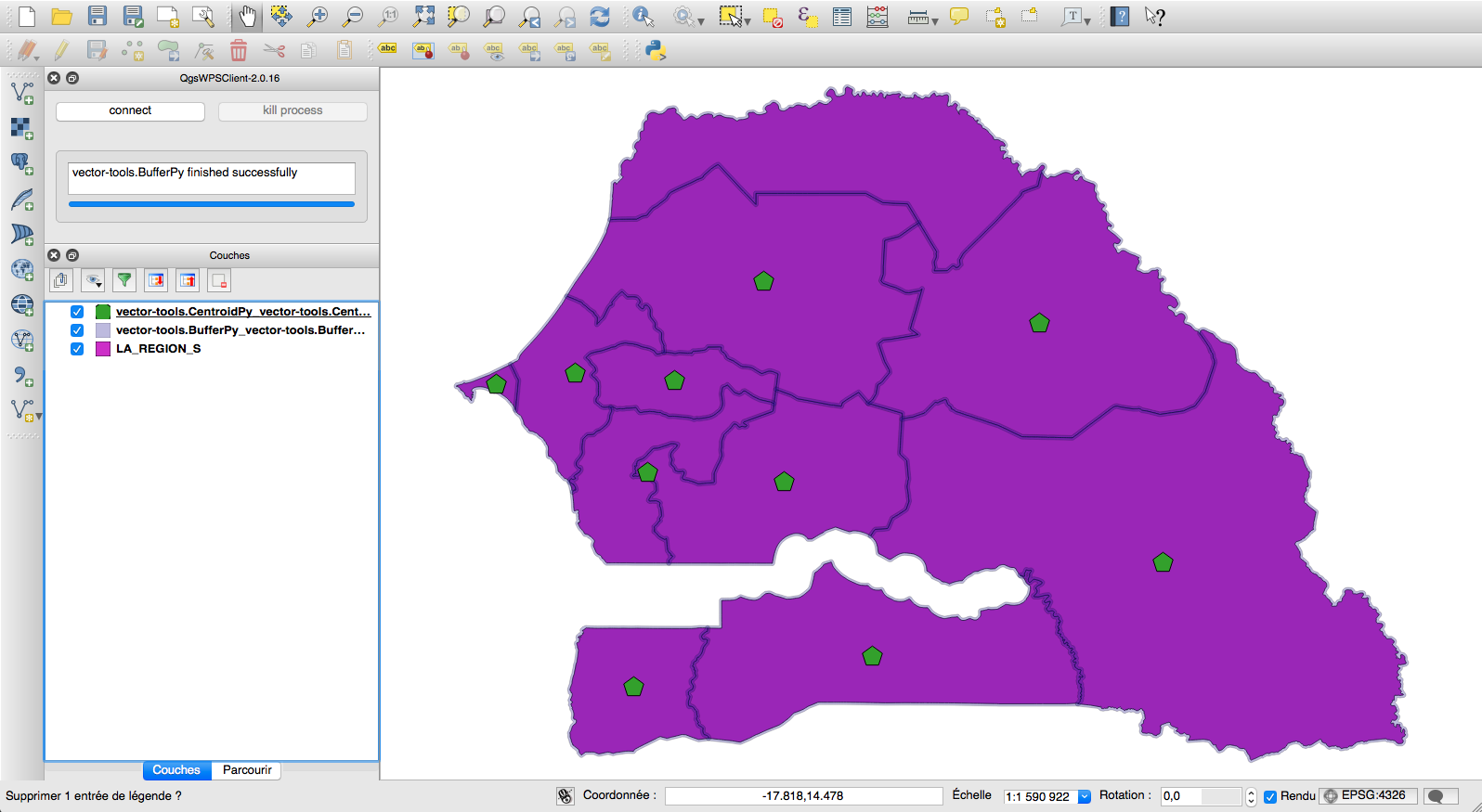Hide the vector-tools.CentroidPy layer
The height and width of the screenshot is (812, 1482).
(77, 312)
